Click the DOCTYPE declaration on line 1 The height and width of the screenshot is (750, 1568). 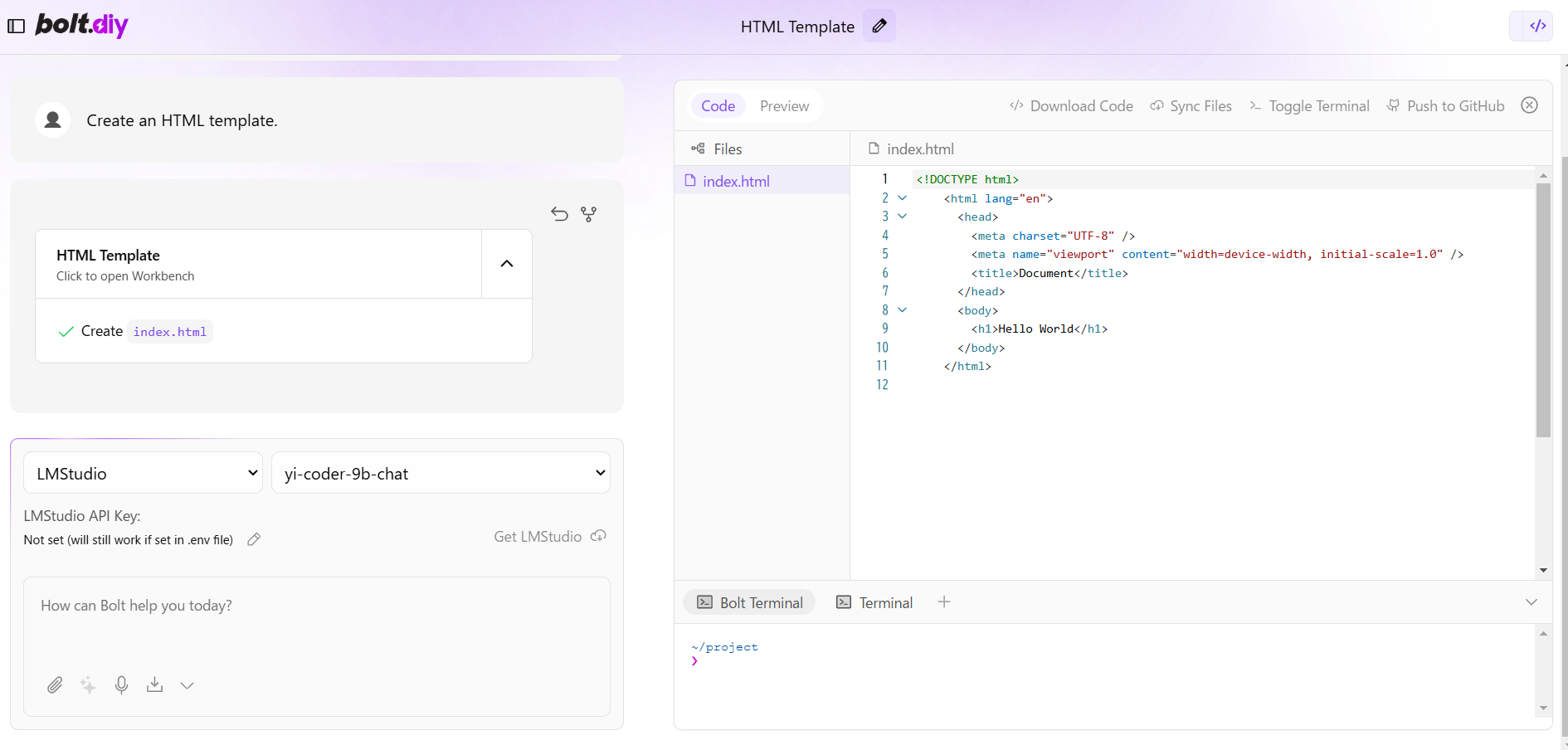point(967,179)
